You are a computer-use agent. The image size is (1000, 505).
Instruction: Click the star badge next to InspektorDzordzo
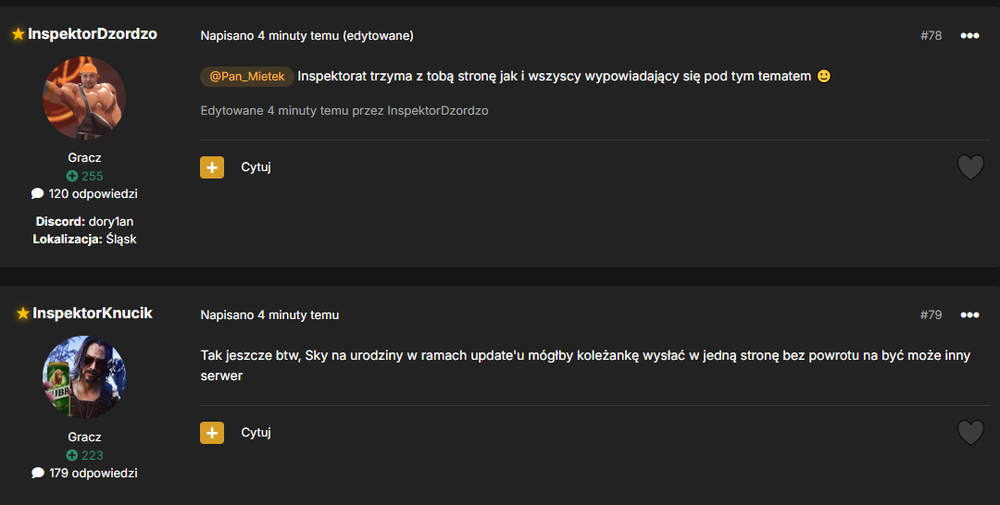[18, 34]
